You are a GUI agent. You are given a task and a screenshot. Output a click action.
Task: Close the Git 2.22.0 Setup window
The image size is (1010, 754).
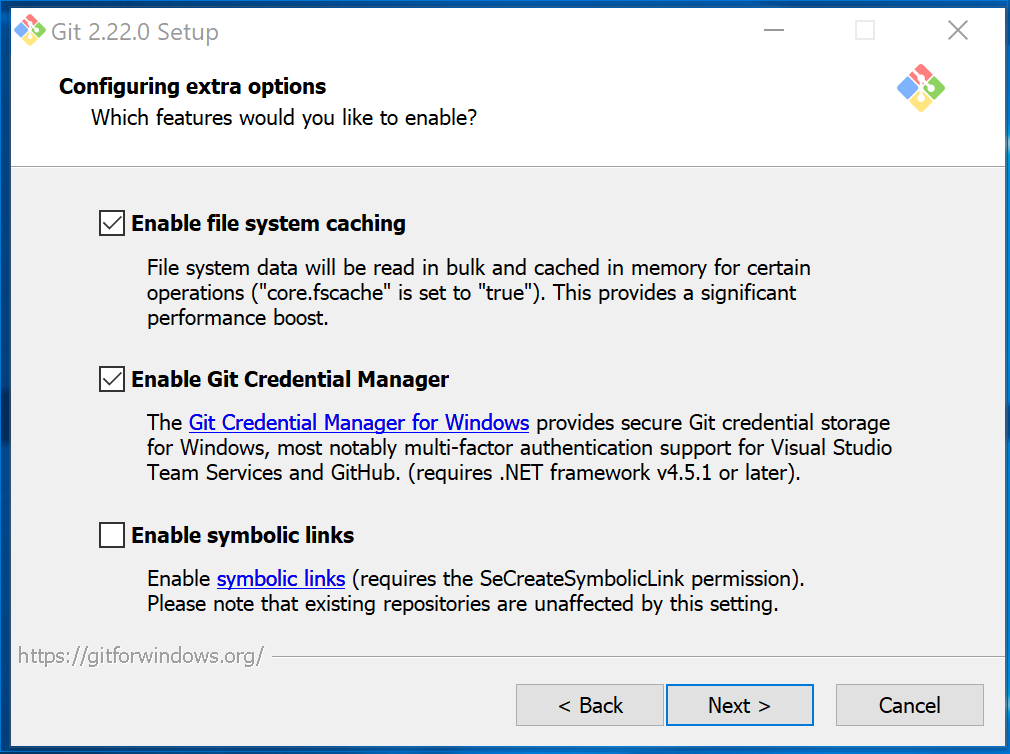click(957, 31)
